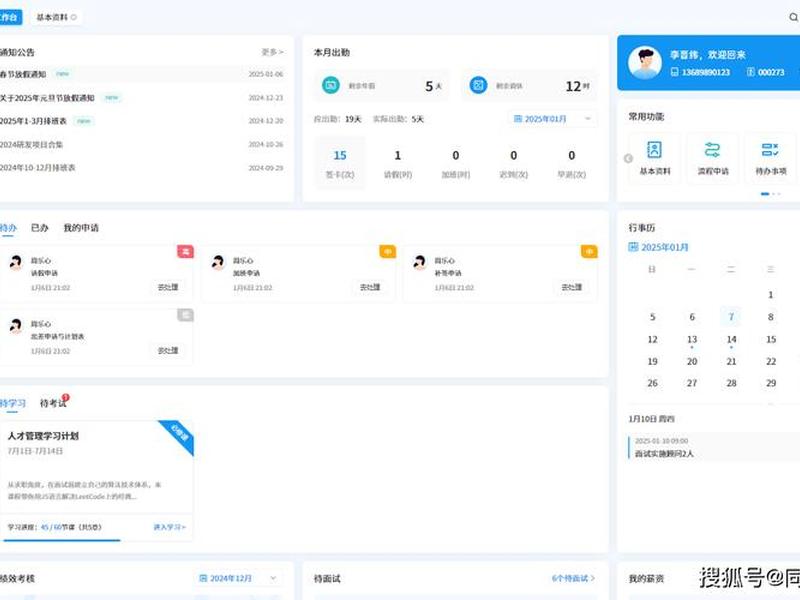The height and width of the screenshot is (600, 800).
Task: Click the calendar icon in attendance month picker
Action: (517, 119)
